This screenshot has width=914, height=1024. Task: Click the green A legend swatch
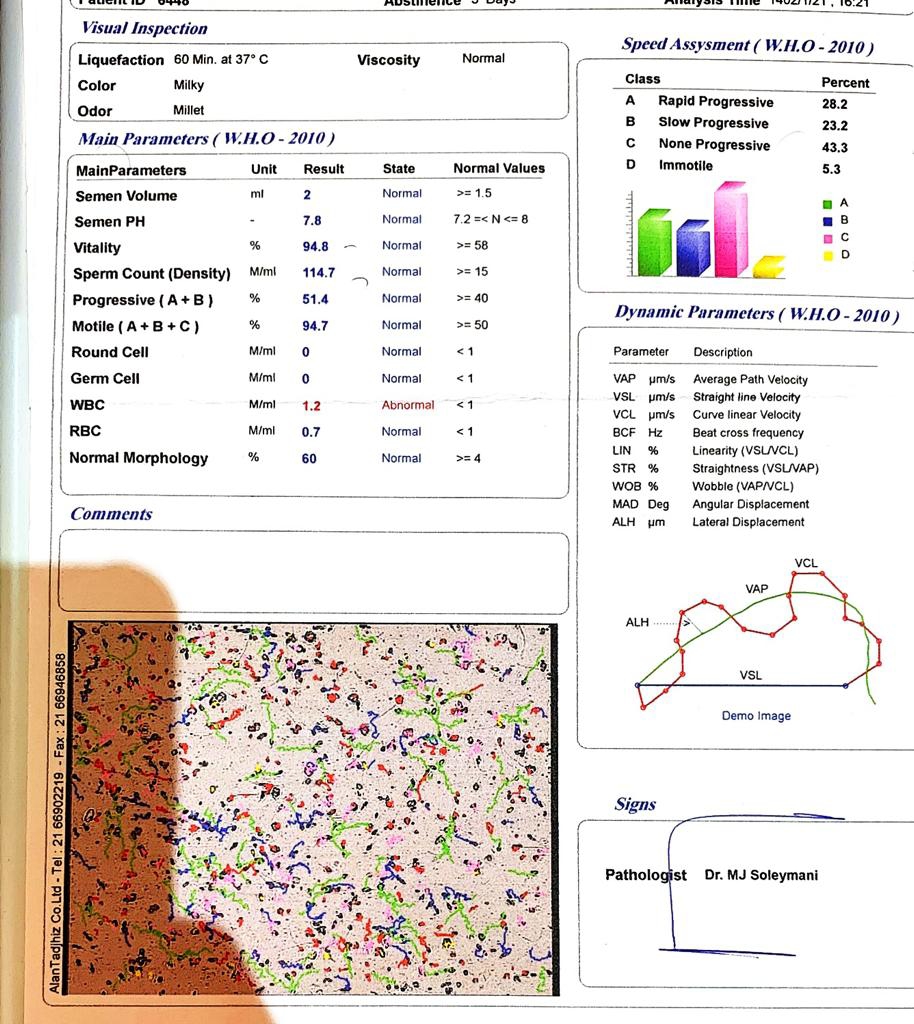[x=827, y=204]
